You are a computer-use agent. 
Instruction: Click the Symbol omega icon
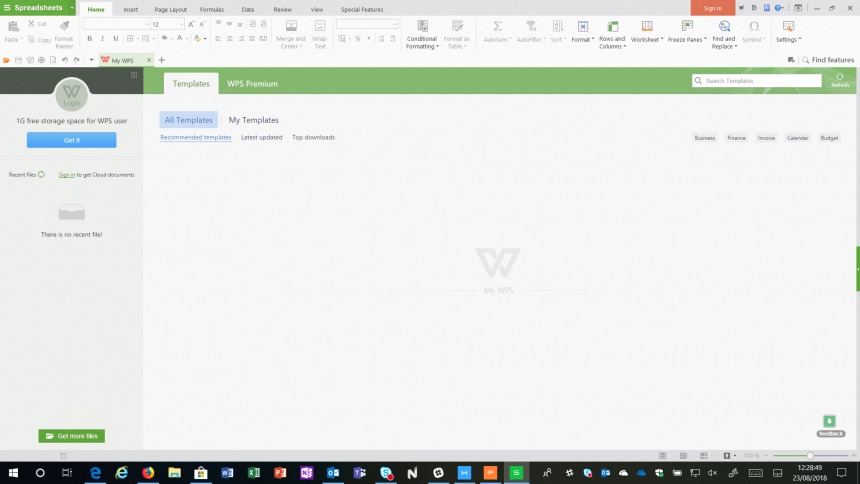pyautogui.click(x=754, y=26)
